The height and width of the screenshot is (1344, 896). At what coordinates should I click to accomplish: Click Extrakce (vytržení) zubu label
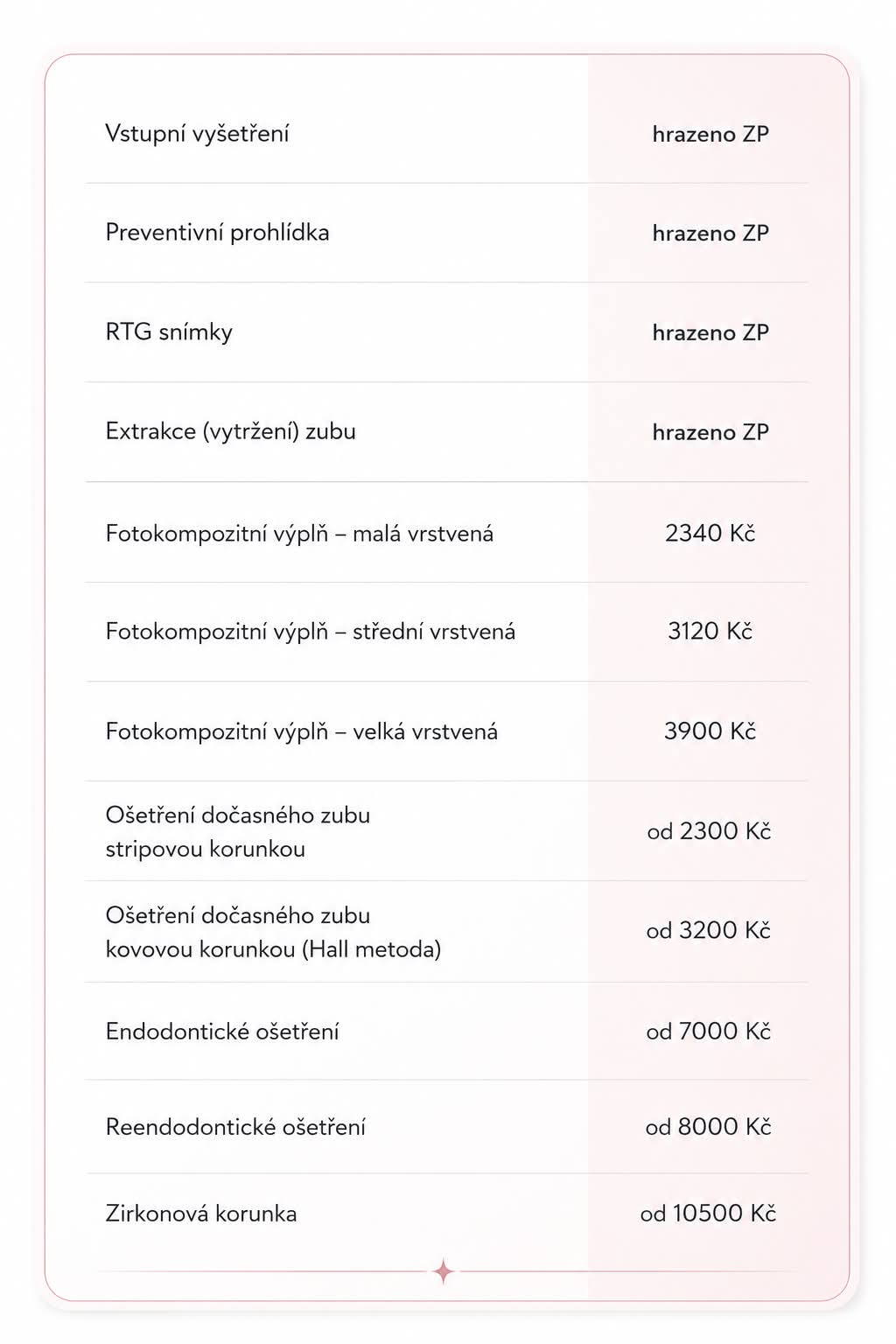(230, 431)
